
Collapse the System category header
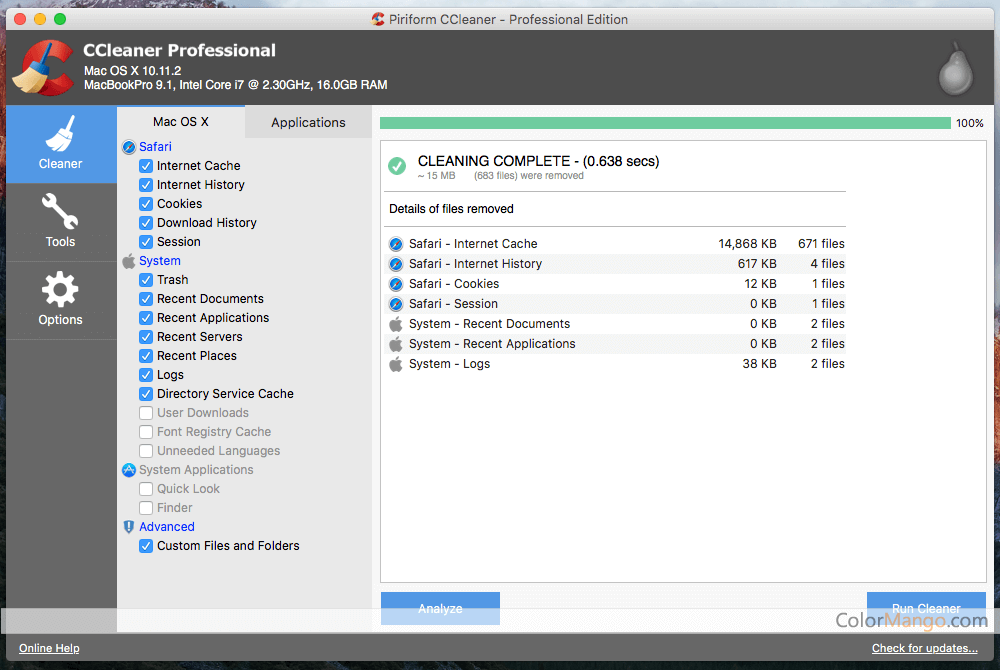[160, 261]
